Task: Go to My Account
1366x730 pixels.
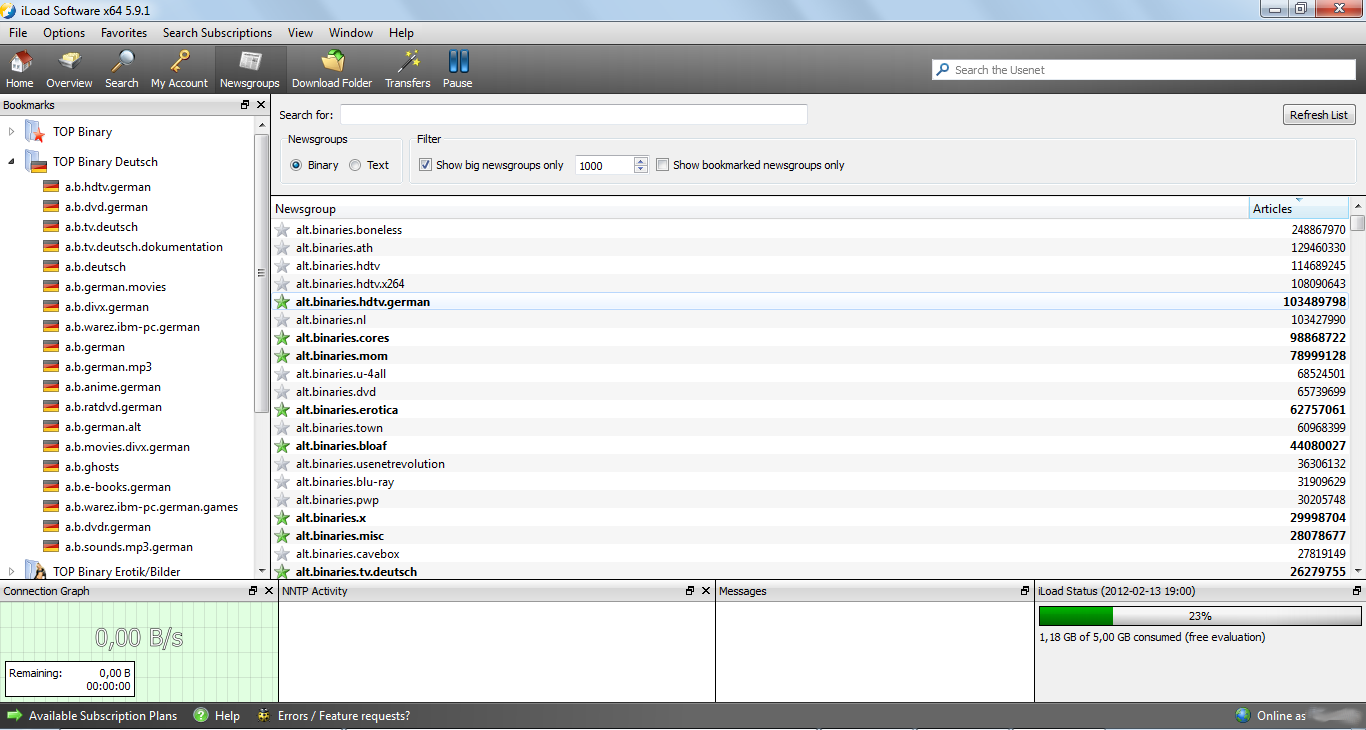Action: (178, 67)
